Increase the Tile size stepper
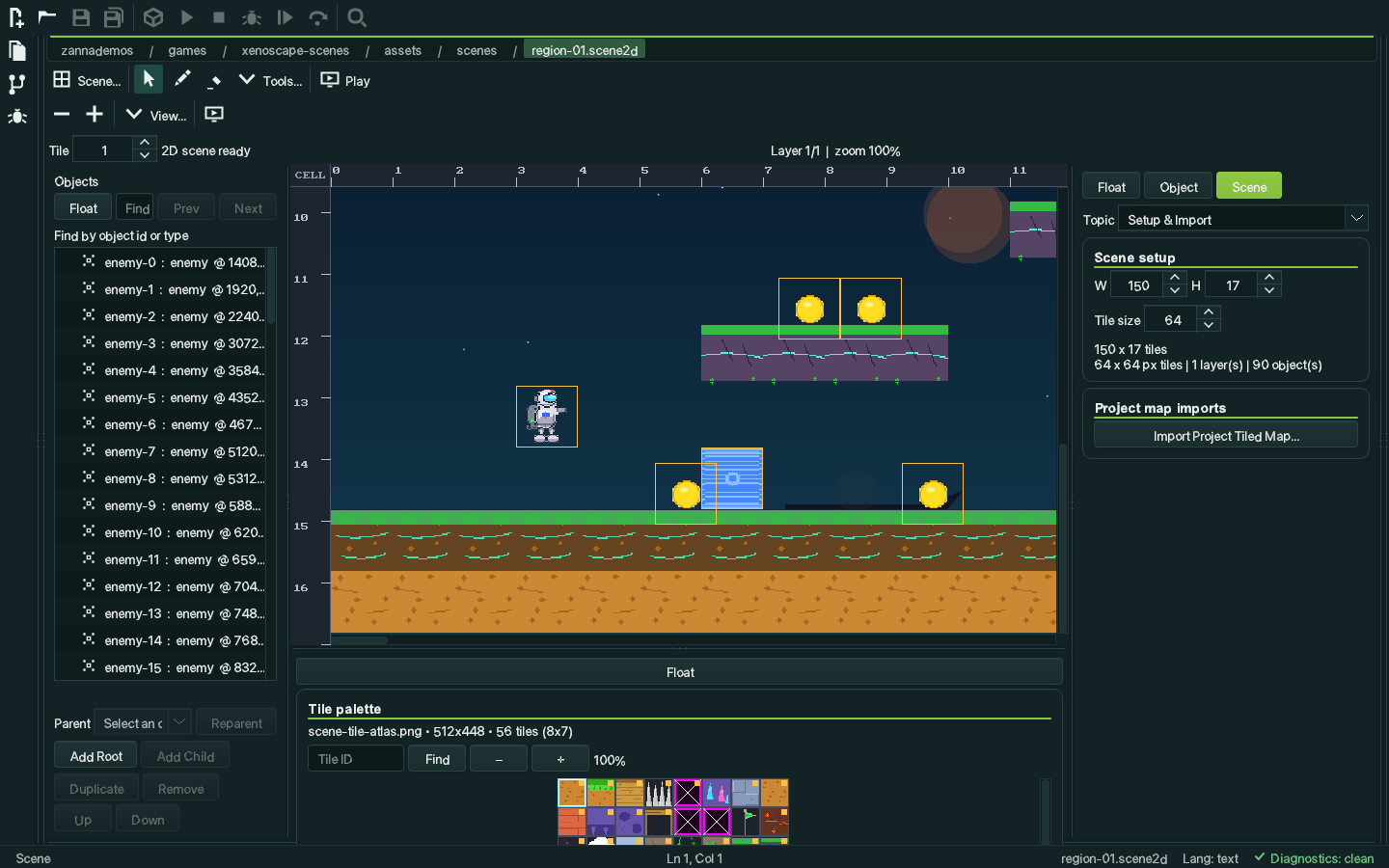Screen dimensions: 1389x868 (x=1209, y=312)
